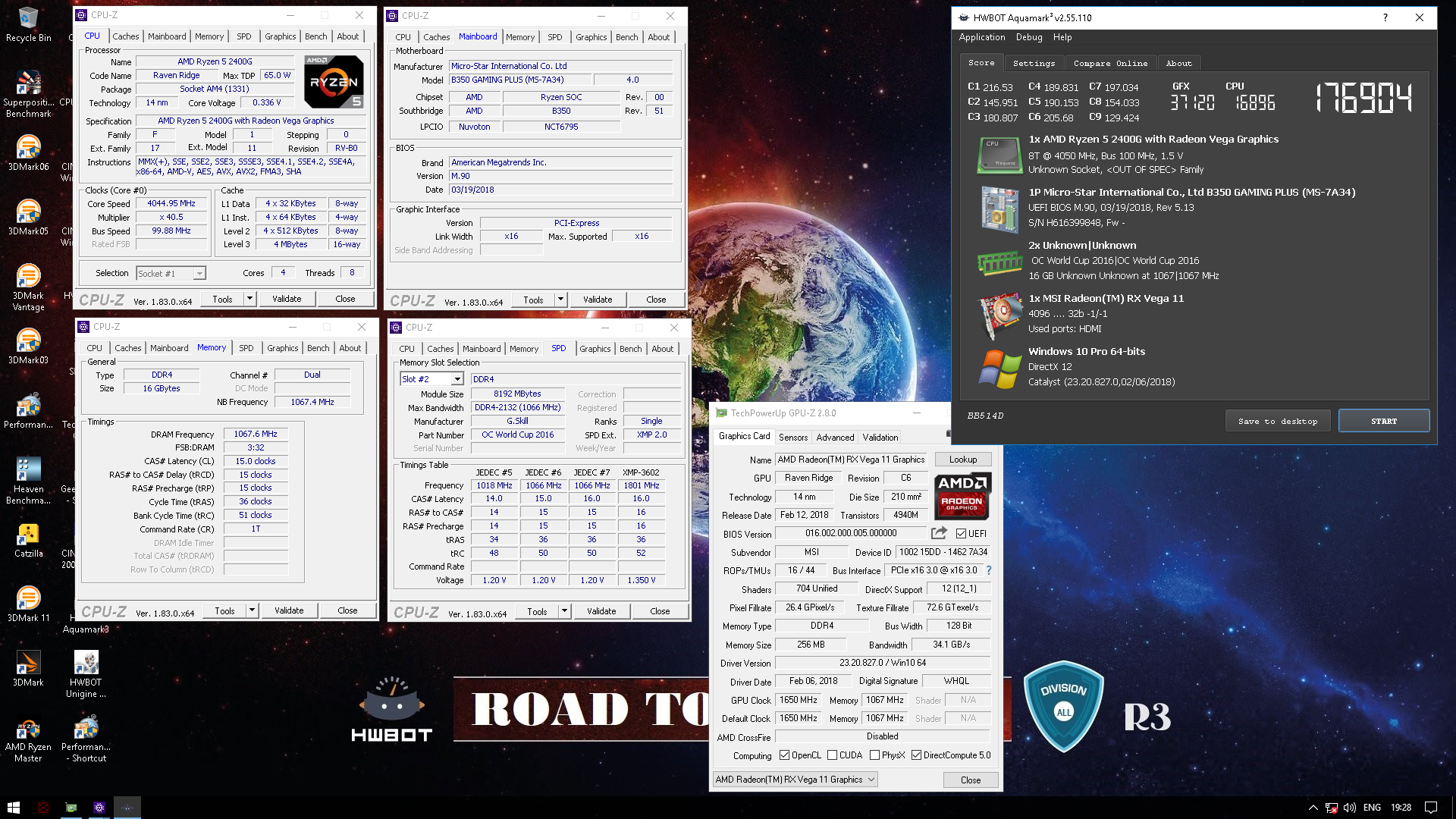Open the Application menu in Aquamark
1456x819 pixels.
982,37
